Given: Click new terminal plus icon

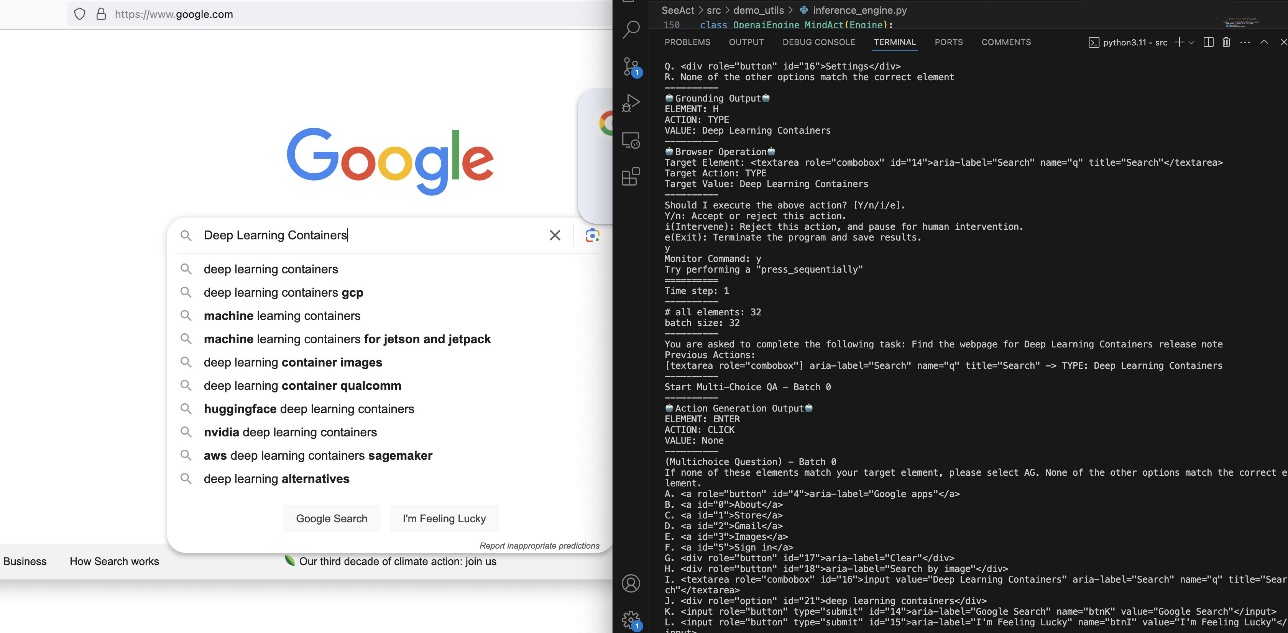Looking at the screenshot, I should (x=1180, y=42).
